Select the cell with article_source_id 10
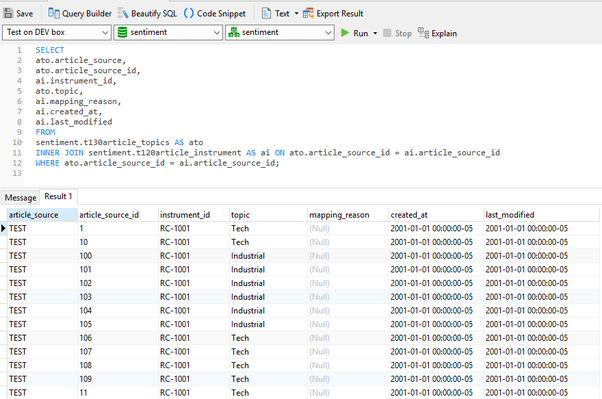602x399 pixels. pos(118,242)
